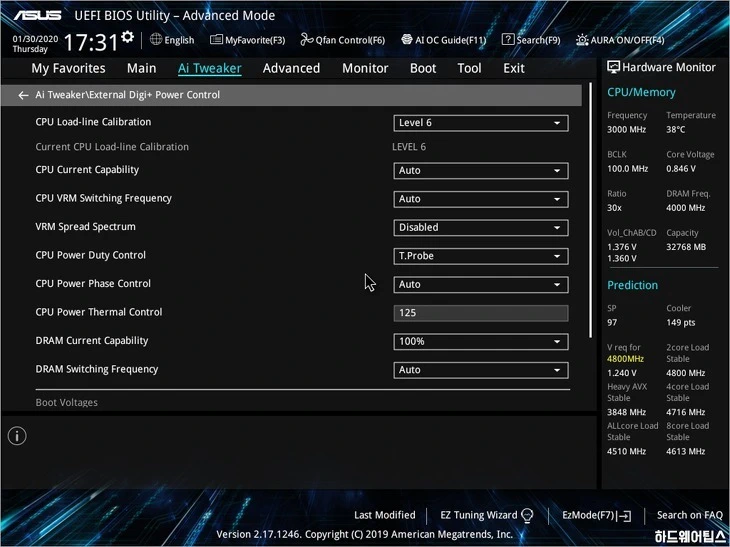Click the Search(F9) question mark icon
This screenshot has width=730, height=547.
[508, 40]
